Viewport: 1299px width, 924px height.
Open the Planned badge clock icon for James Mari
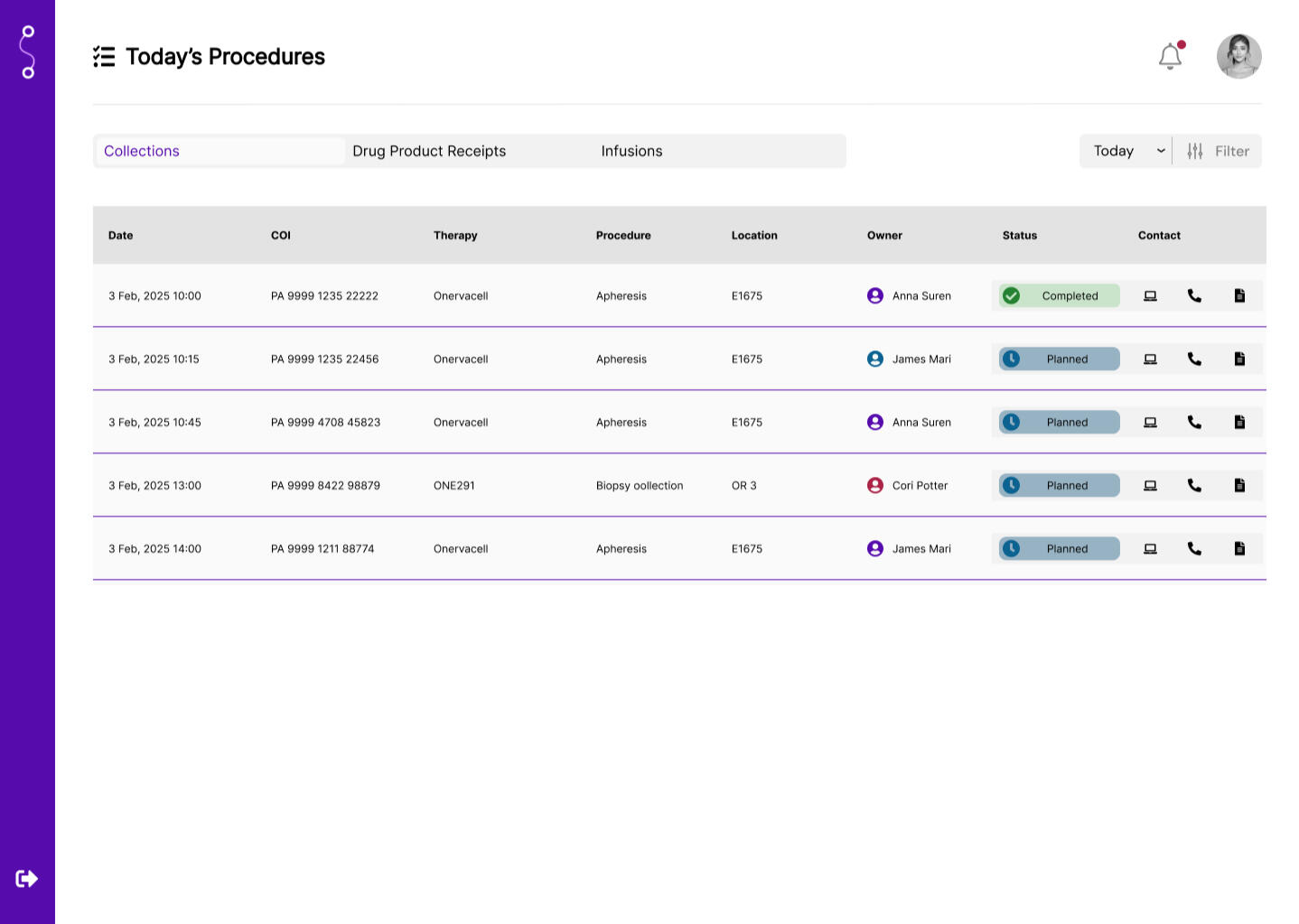[x=1012, y=359]
